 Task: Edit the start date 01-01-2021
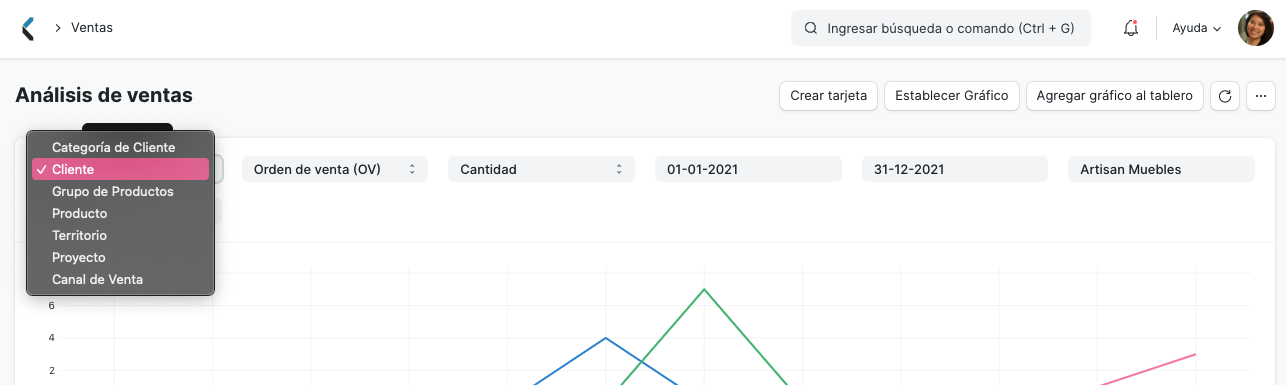(748, 169)
